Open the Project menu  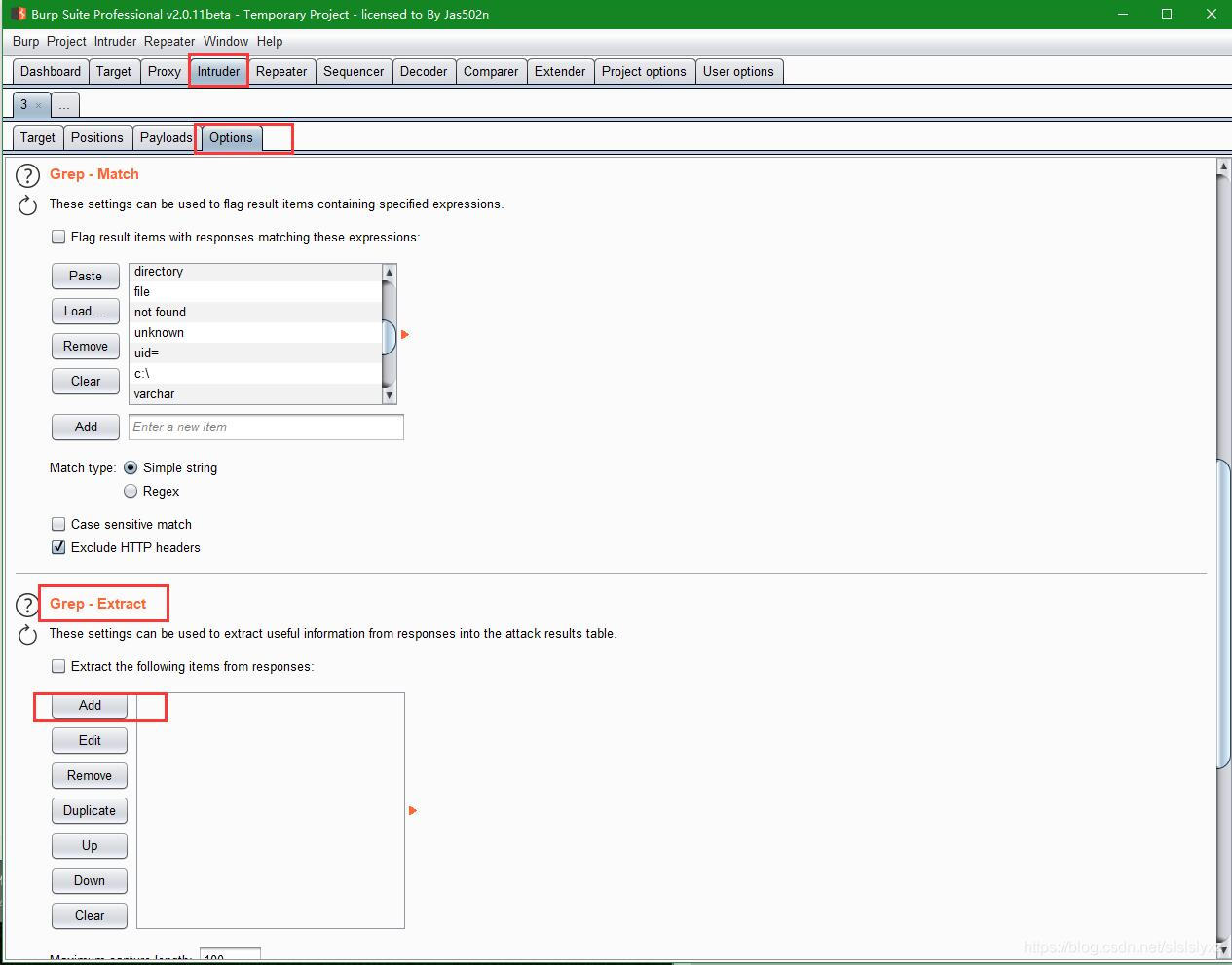(x=66, y=41)
